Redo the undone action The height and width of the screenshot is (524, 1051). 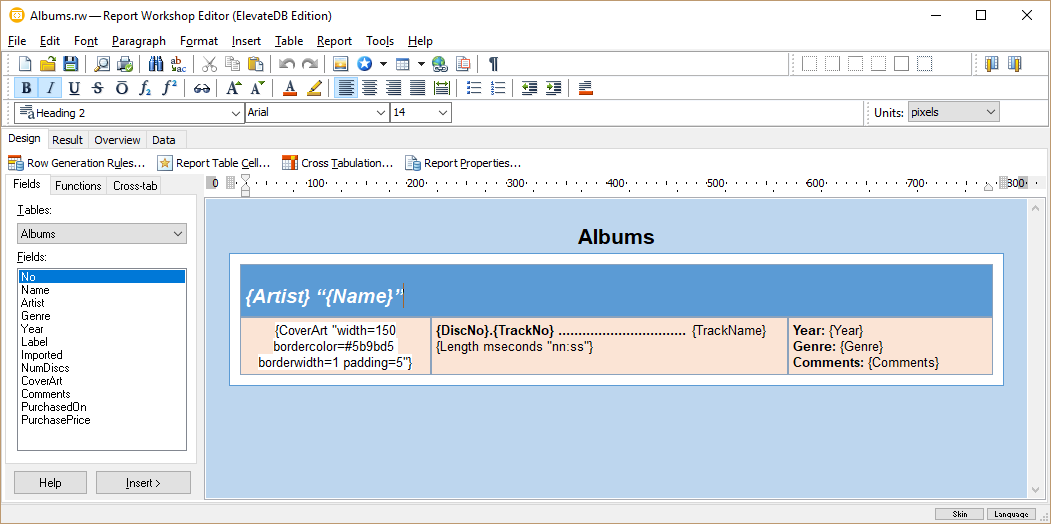point(310,64)
